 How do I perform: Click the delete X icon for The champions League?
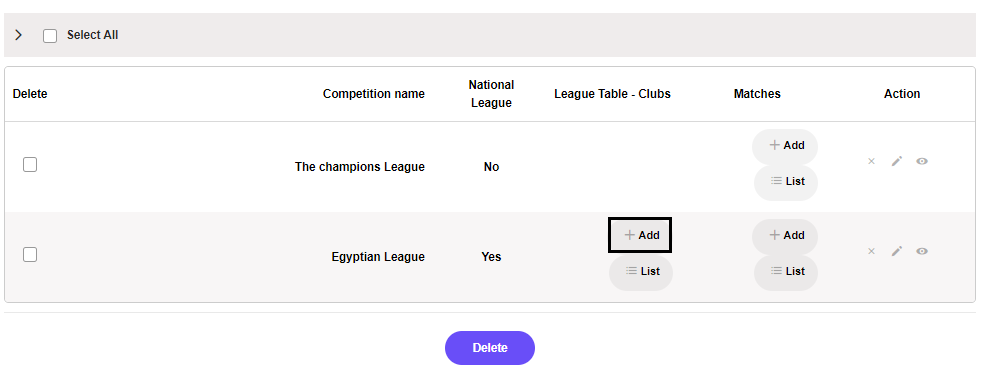871,162
